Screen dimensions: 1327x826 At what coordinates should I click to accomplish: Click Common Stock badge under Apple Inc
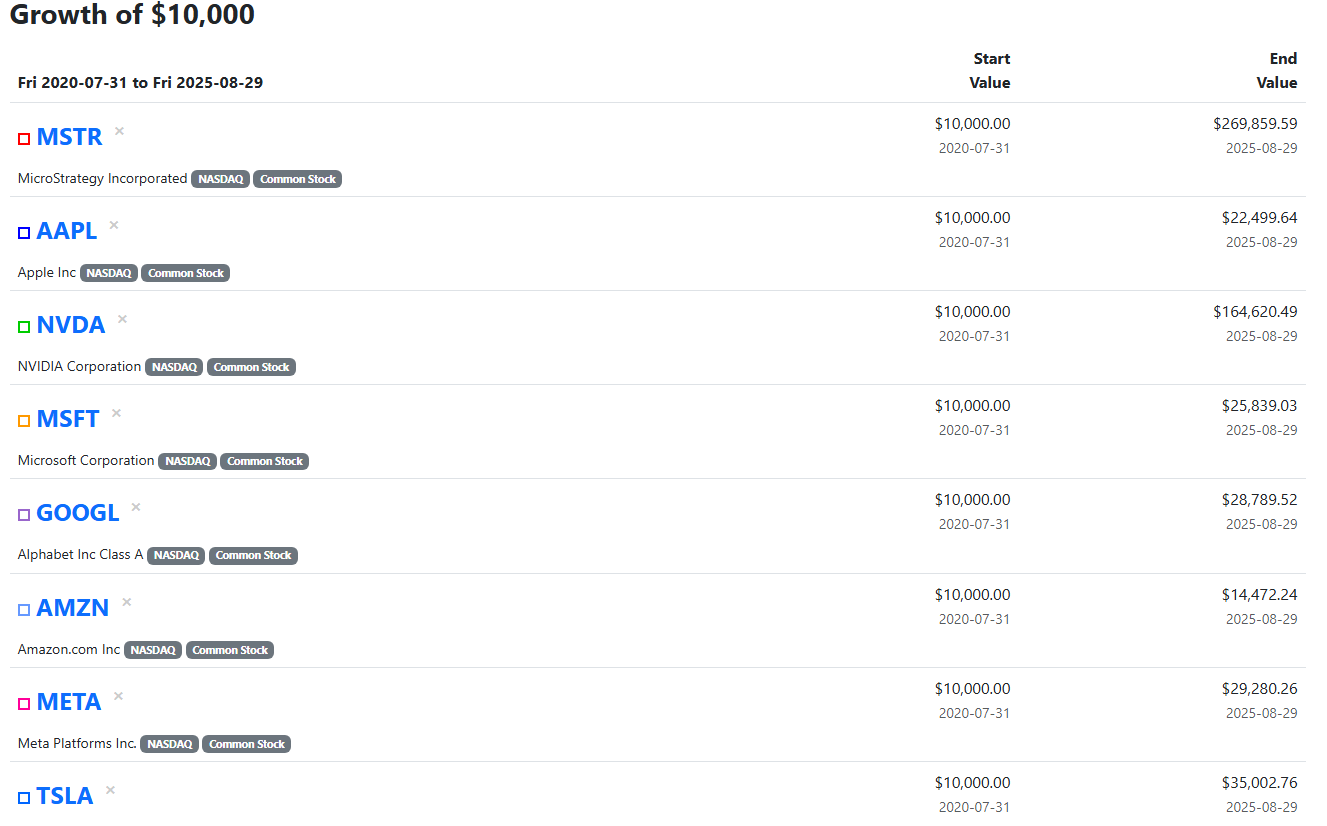pos(185,274)
